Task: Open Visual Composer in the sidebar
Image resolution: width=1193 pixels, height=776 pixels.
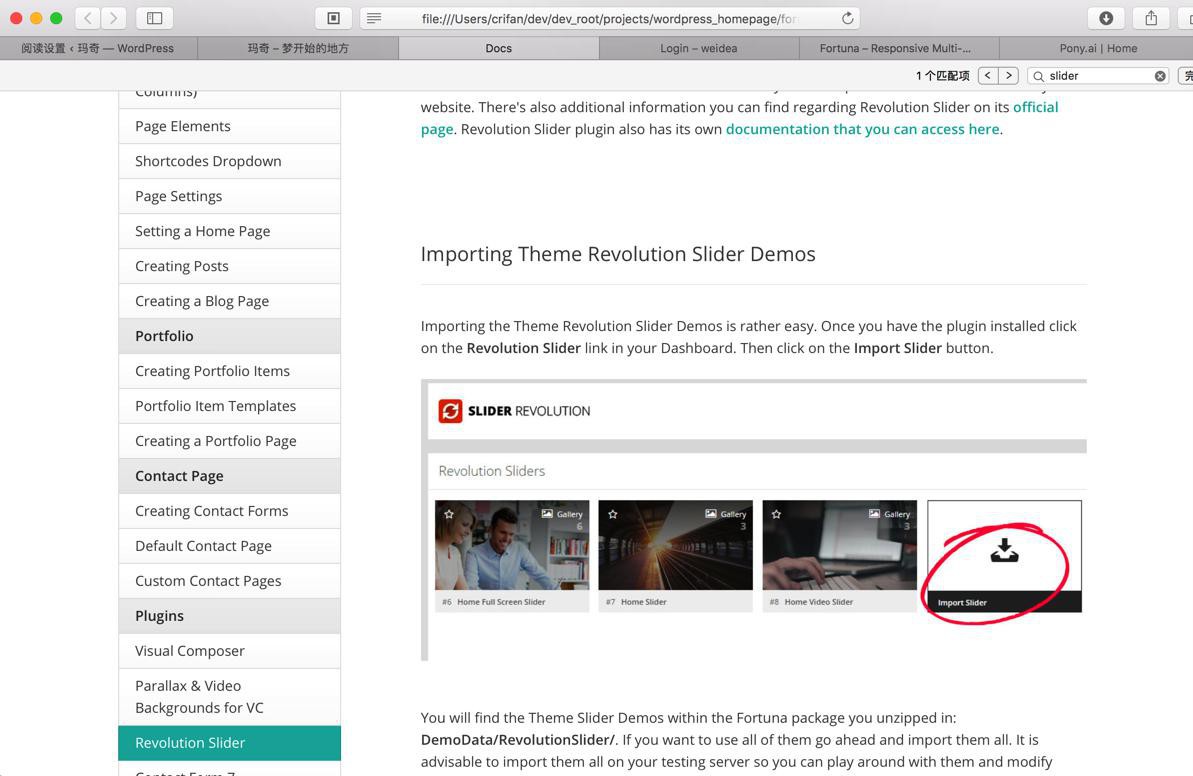Action: [x=230, y=651]
